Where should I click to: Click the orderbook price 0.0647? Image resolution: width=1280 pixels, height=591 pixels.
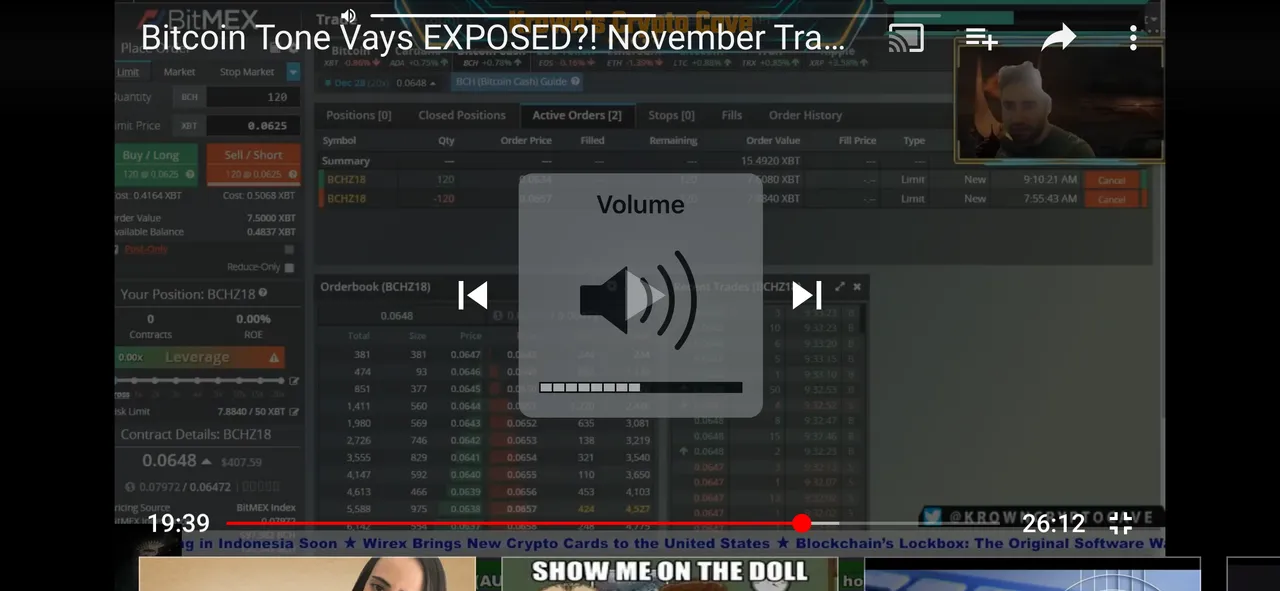coord(465,354)
